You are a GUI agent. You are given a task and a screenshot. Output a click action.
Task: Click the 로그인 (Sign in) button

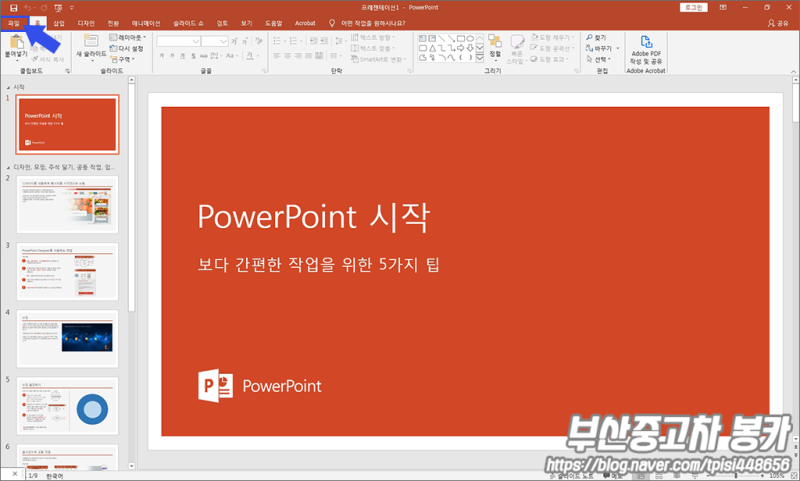click(694, 8)
